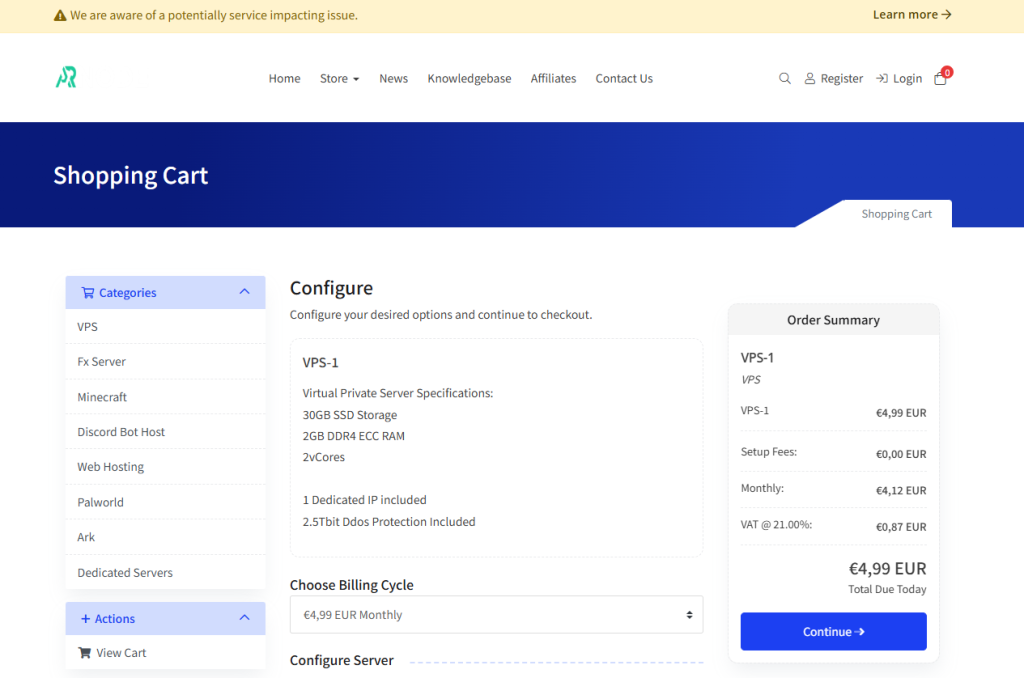The width and height of the screenshot is (1024, 678).
Task: Click the View Cart icon in Actions
Action: (84, 653)
